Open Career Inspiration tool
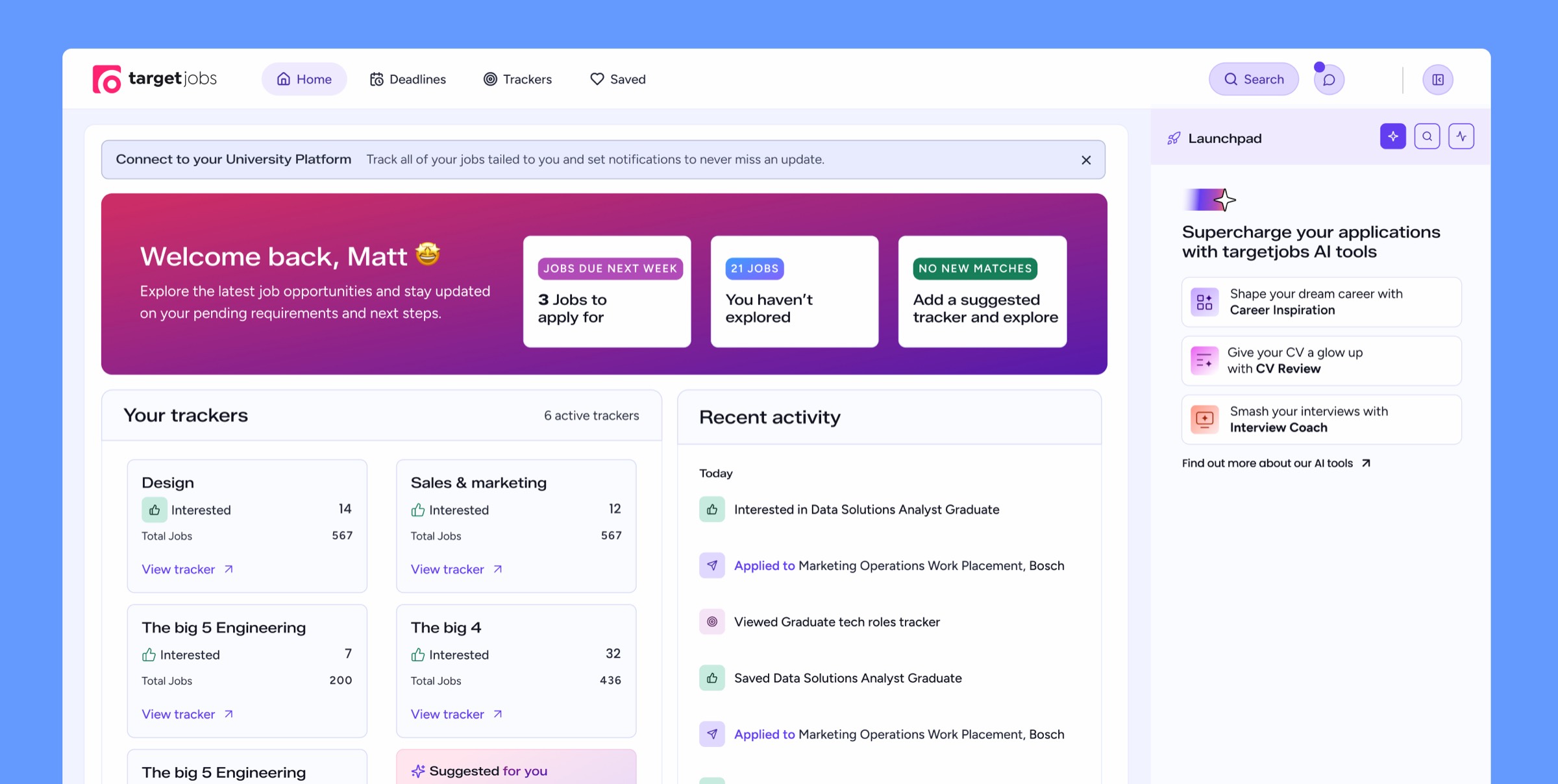 tap(1321, 302)
